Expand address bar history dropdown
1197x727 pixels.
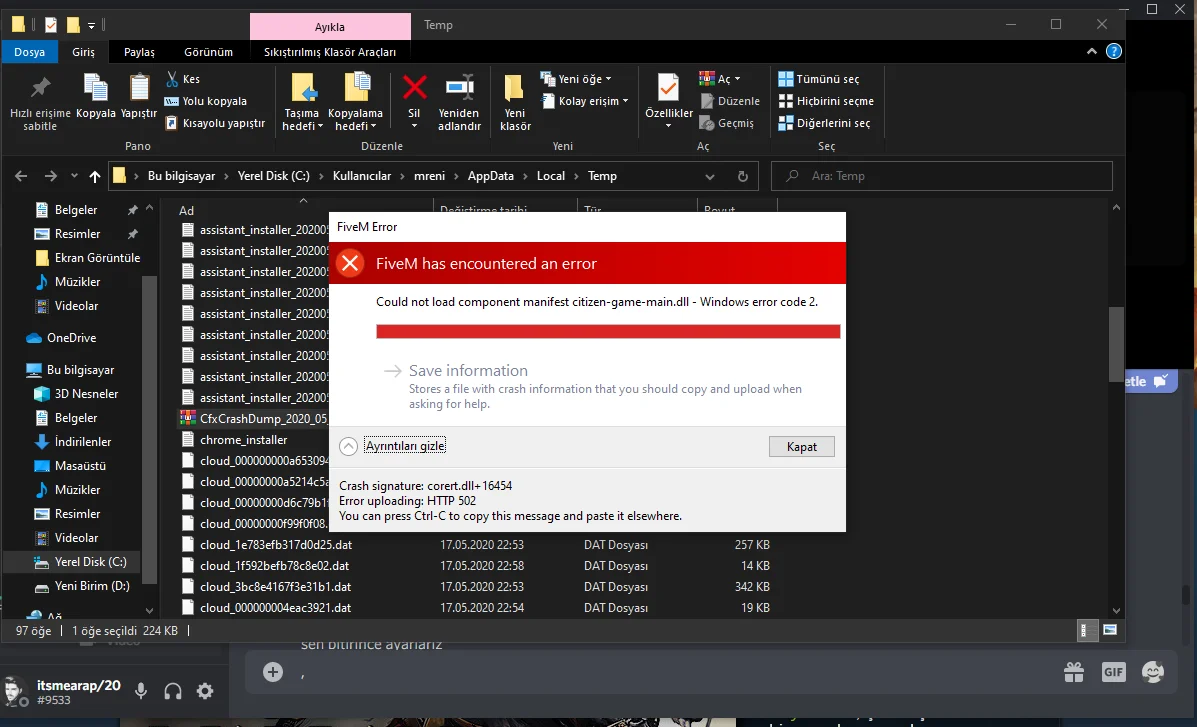pos(710,176)
